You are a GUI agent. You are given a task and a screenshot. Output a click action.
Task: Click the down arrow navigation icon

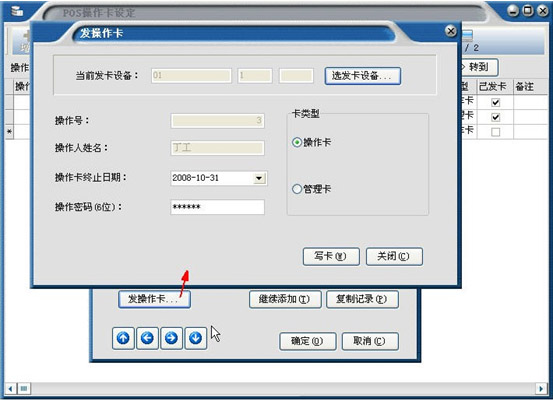point(195,338)
